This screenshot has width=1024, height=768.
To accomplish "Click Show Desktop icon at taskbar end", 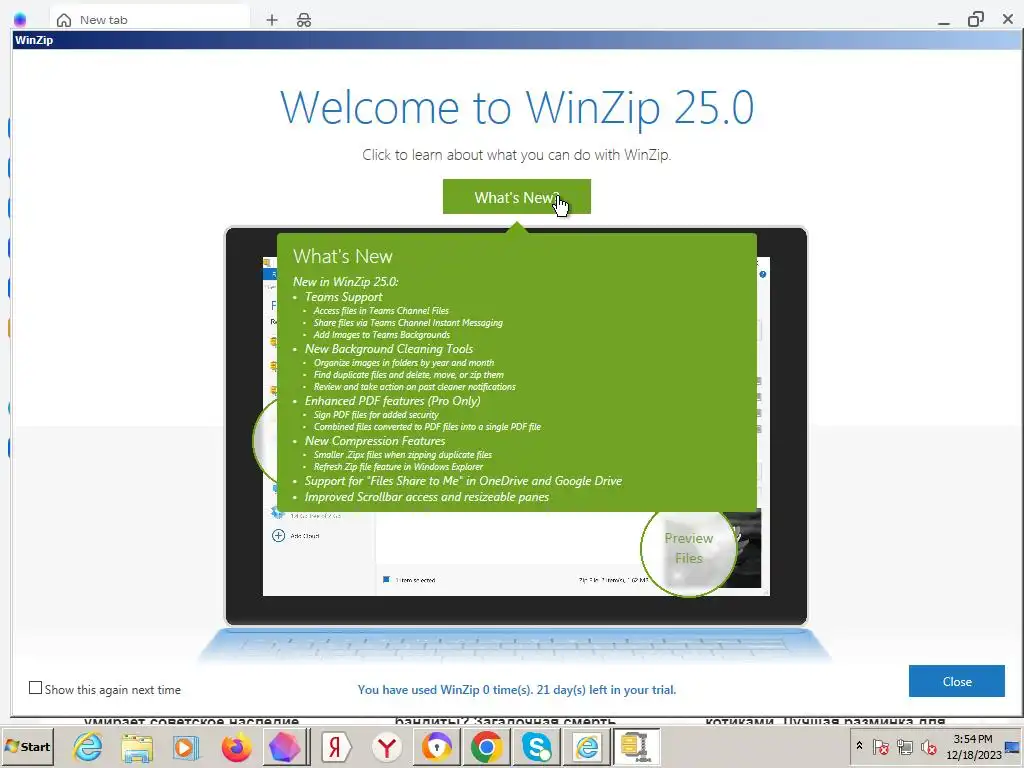I will [1014, 746].
